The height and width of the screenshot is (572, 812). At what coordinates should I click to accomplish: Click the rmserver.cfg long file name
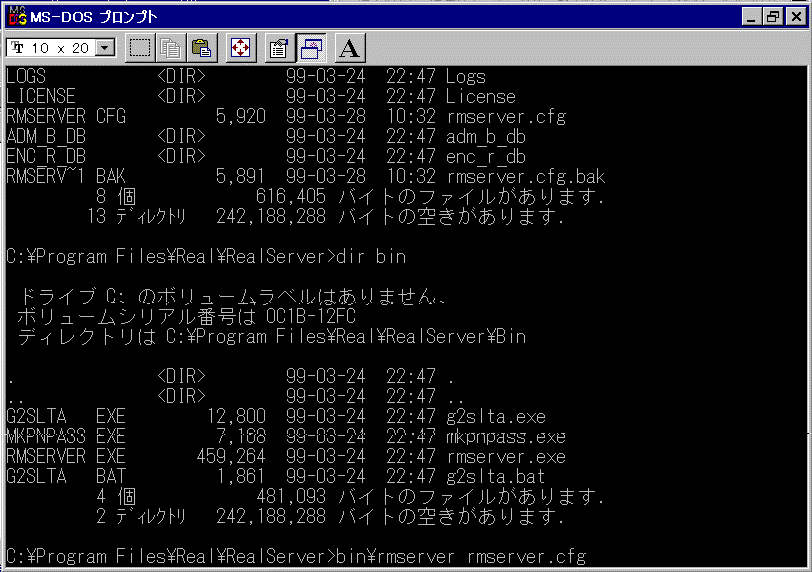(x=506, y=117)
